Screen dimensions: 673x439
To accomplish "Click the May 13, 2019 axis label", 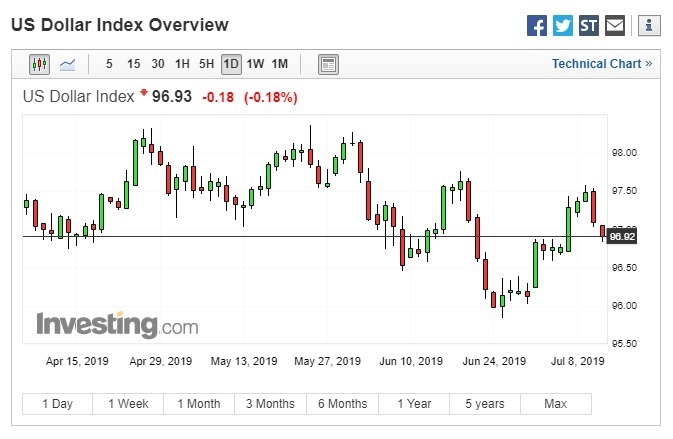I will tap(244, 361).
